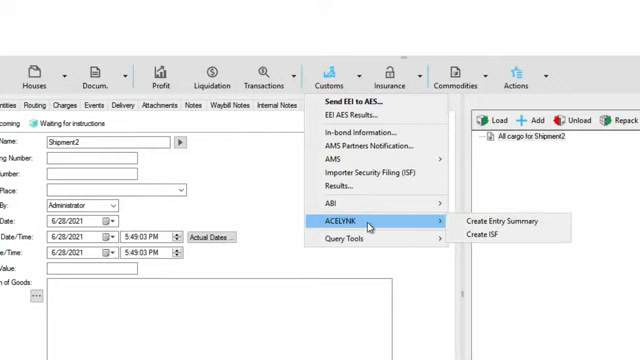Screen dimensions: 640x360
Task: Highlight the ACELYNK menu entry
Action: pos(376,221)
